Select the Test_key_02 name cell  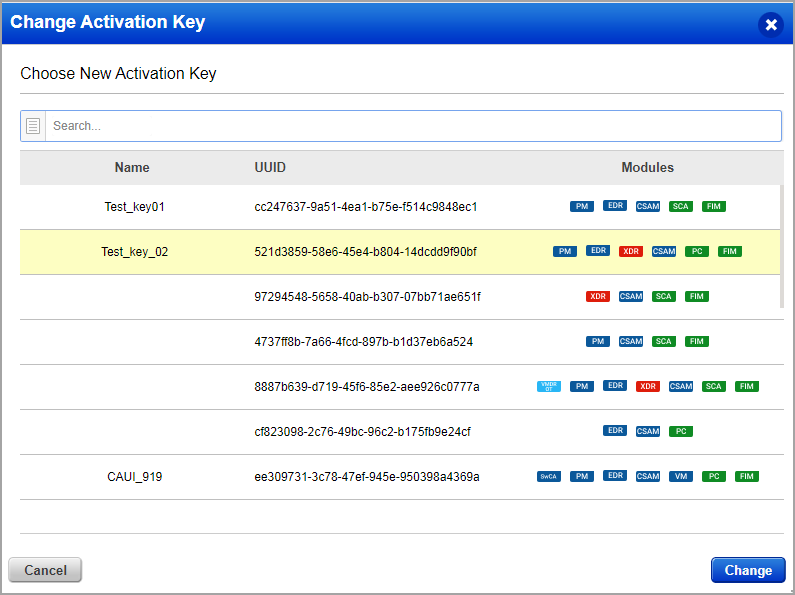[x=134, y=252]
